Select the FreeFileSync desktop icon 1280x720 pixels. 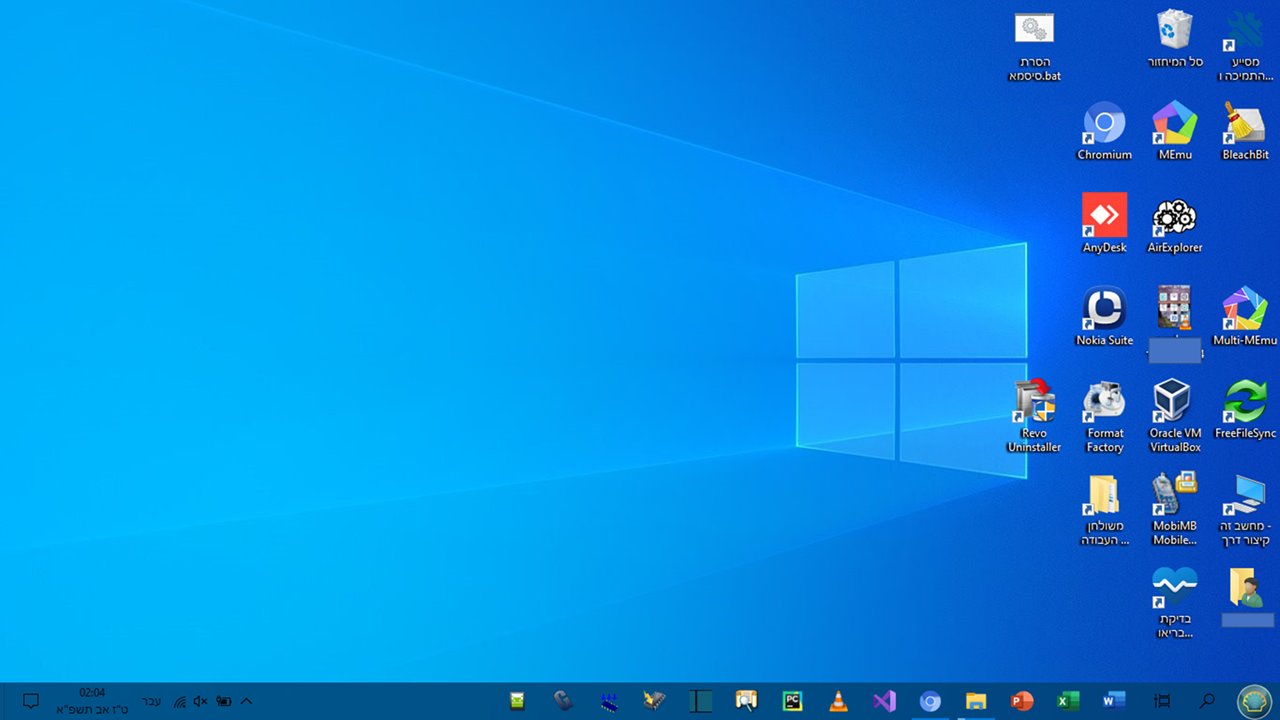1245,409
